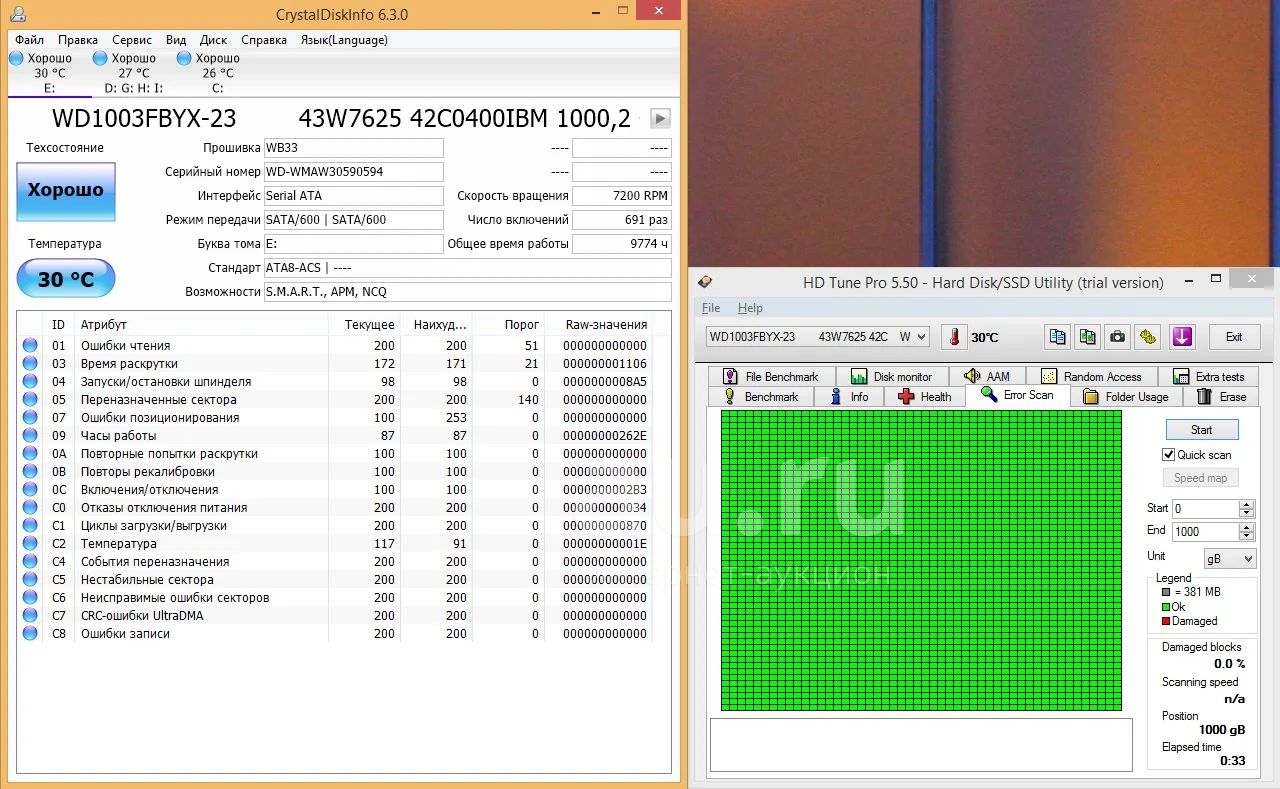Image resolution: width=1280 pixels, height=789 pixels.
Task: Click the red Damaged legend swatch
Action: point(1165,621)
